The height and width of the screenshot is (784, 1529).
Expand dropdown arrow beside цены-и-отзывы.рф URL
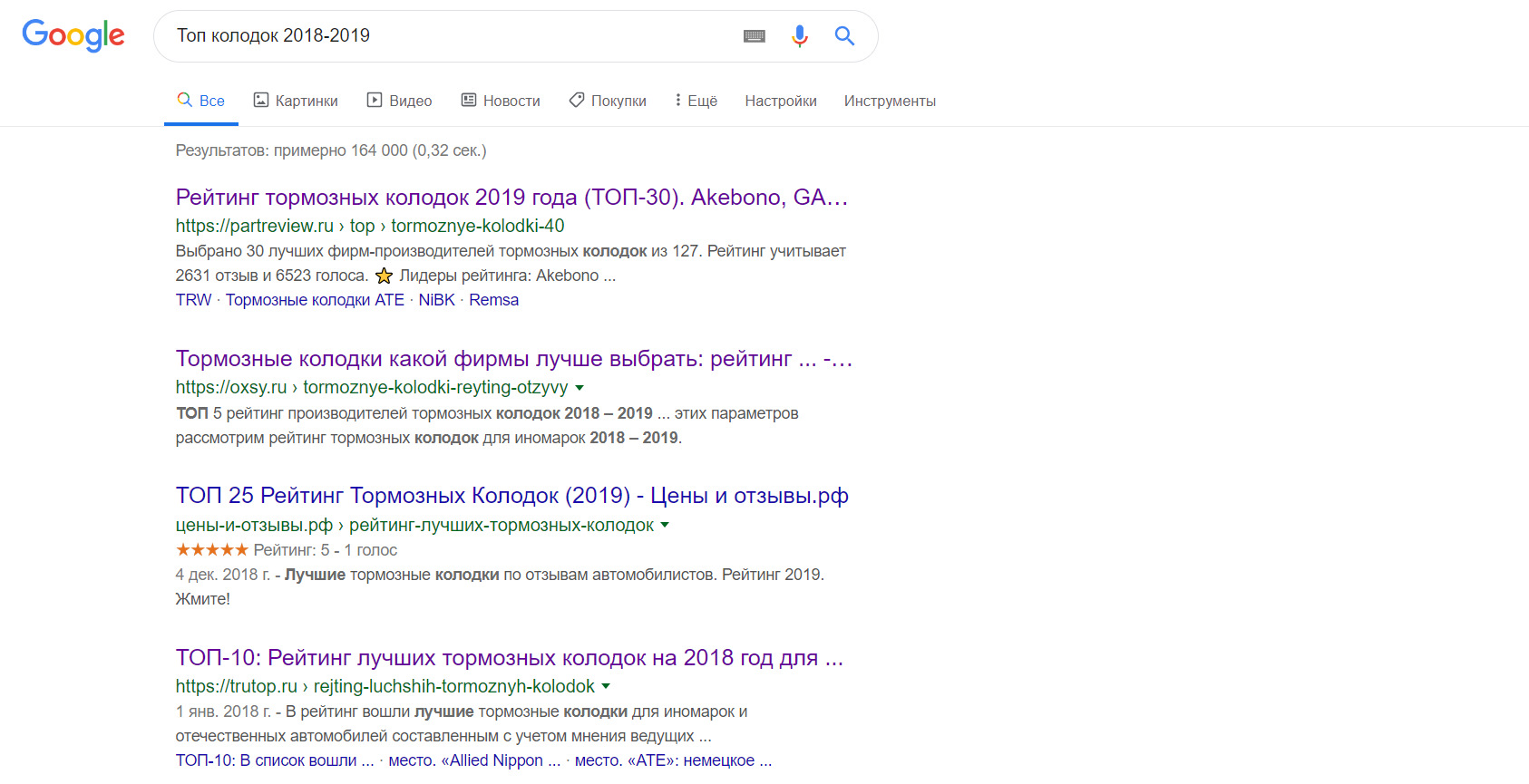coord(665,526)
